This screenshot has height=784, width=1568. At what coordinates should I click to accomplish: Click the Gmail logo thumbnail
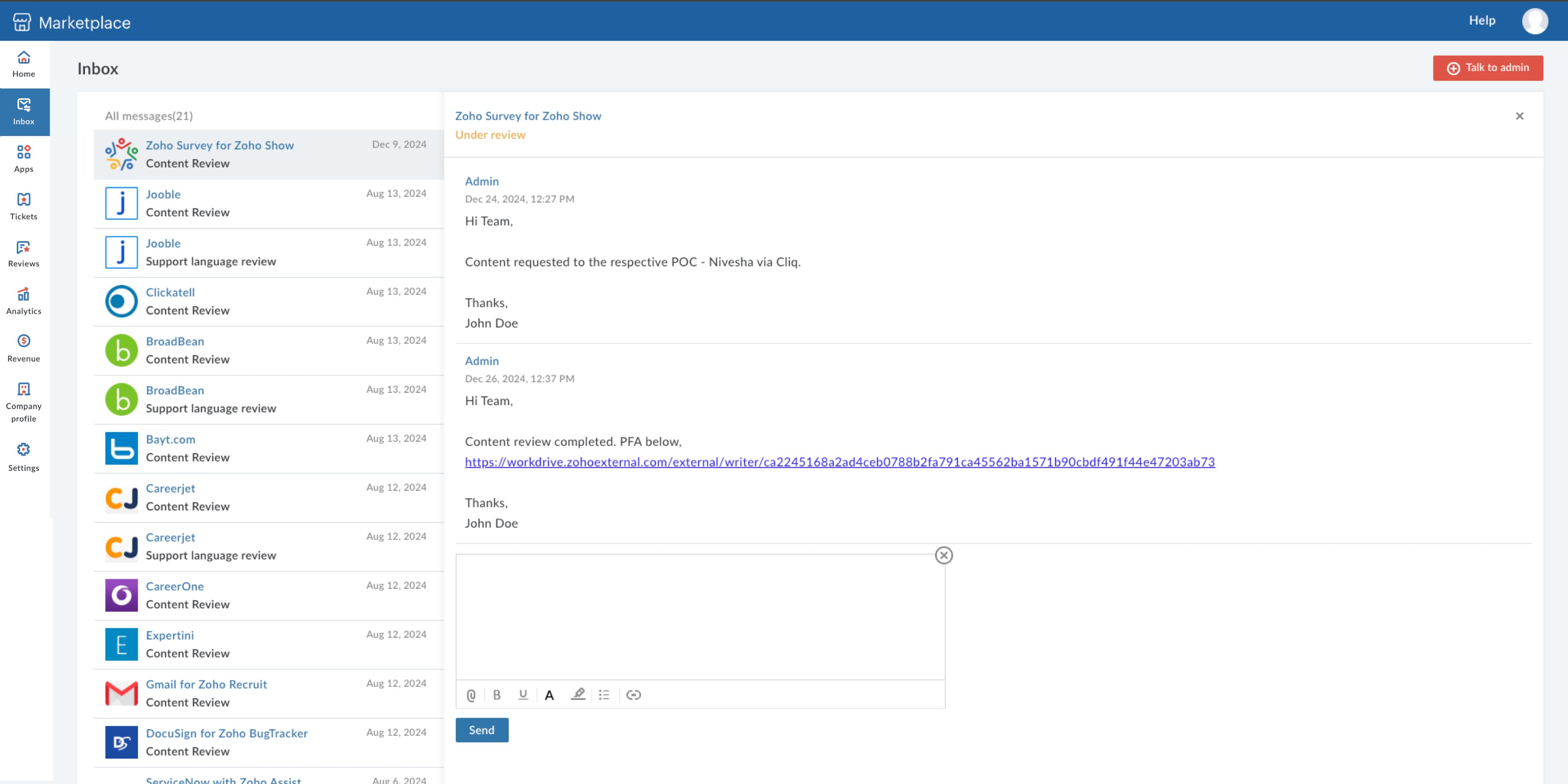121,693
